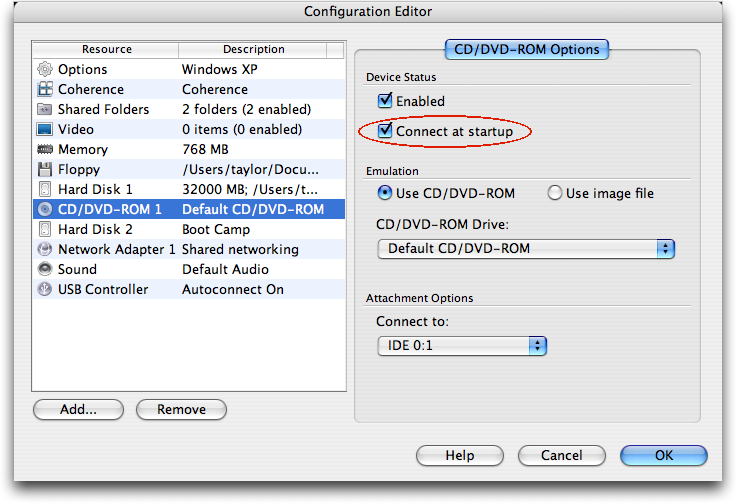736x504 pixels.
Task: Click the Hard Disk 1 drive icon
Action: (x=45, y=189)
